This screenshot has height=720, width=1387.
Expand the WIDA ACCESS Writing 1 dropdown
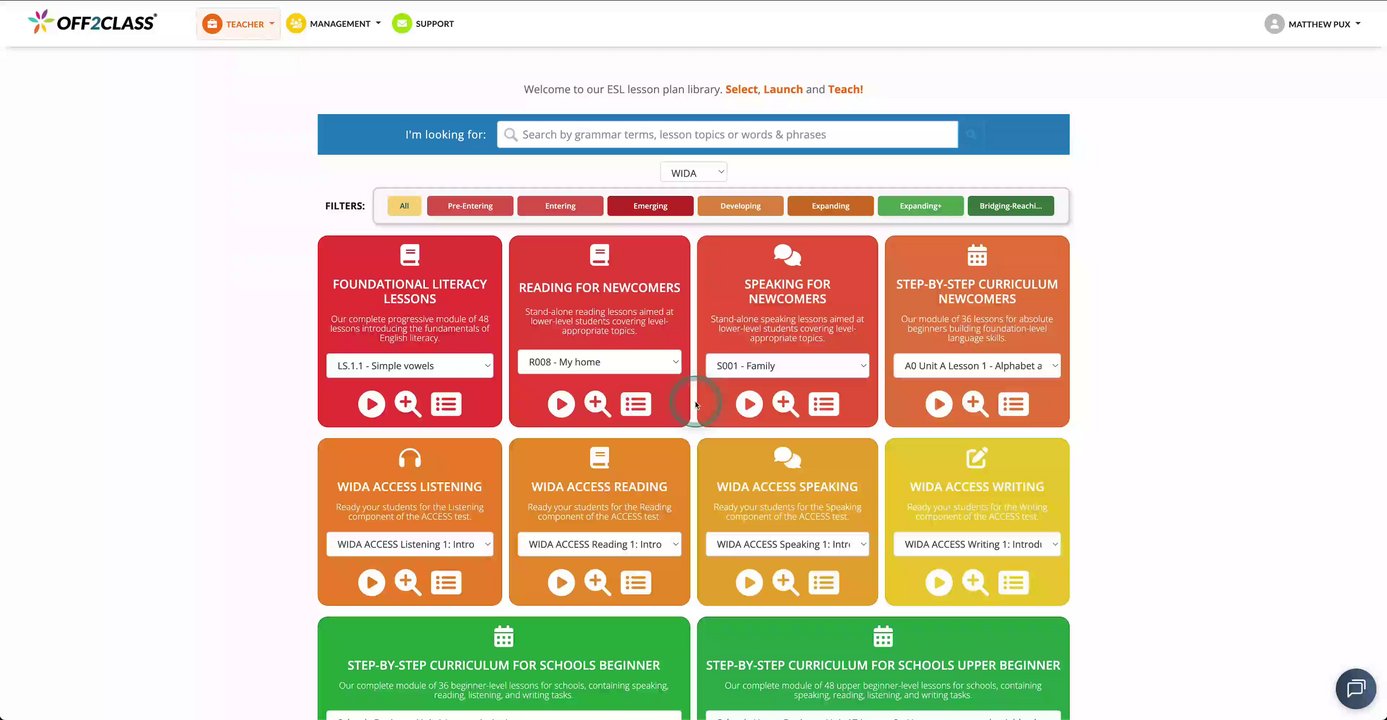[x=977, y=544]
